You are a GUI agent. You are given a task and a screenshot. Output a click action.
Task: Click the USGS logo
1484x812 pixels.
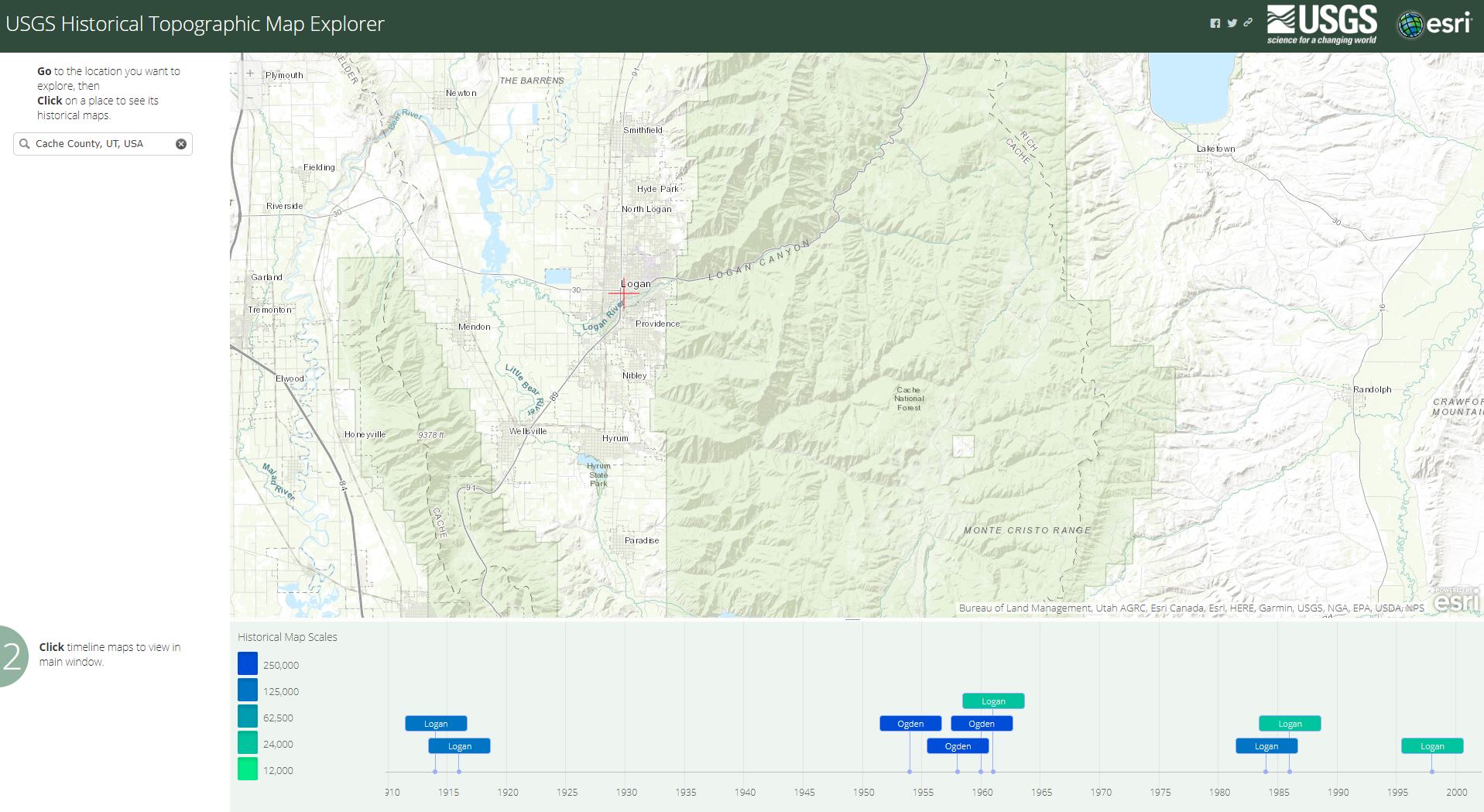[1322, 22]
